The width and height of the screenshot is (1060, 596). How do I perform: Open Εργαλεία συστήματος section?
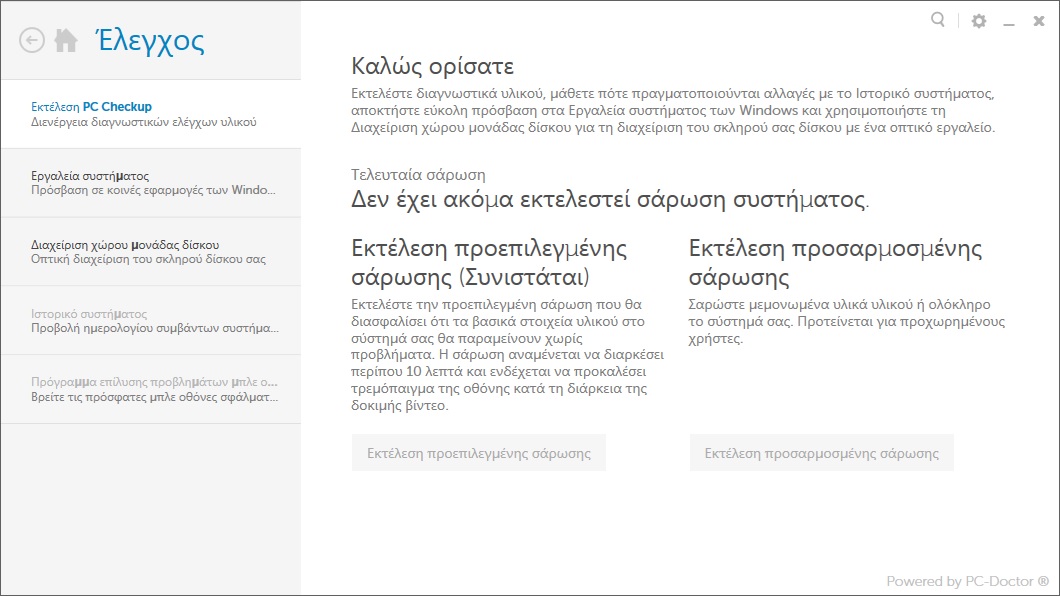151,183
